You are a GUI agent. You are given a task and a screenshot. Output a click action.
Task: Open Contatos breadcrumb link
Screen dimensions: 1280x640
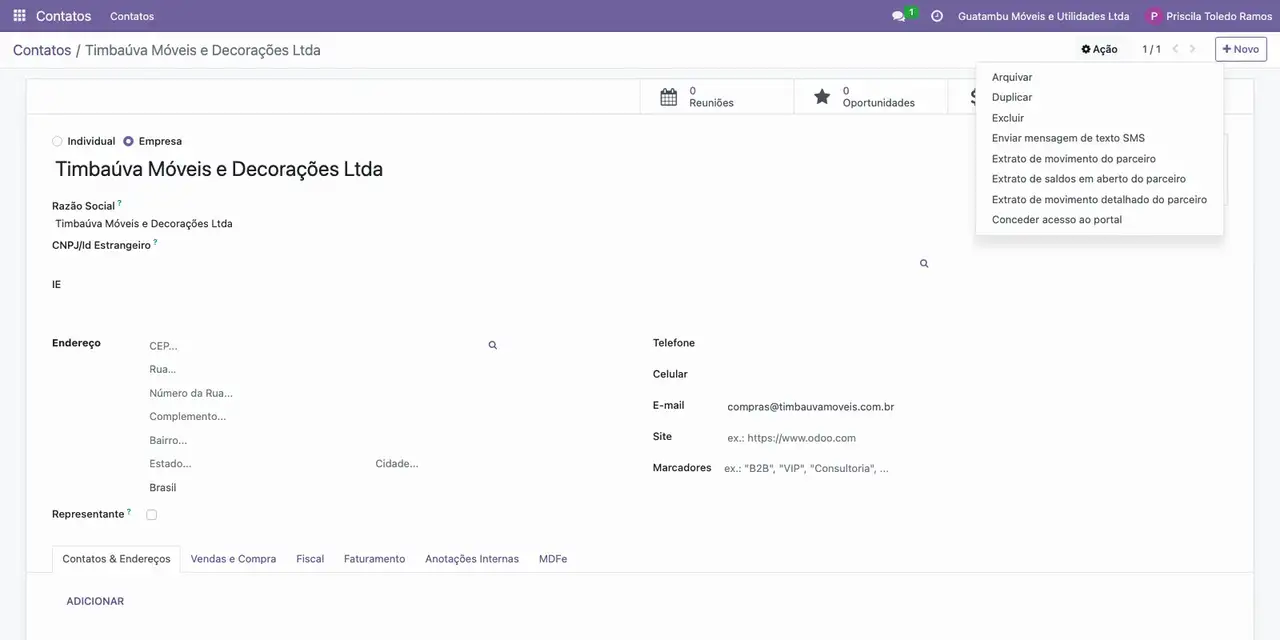[42, 50]
